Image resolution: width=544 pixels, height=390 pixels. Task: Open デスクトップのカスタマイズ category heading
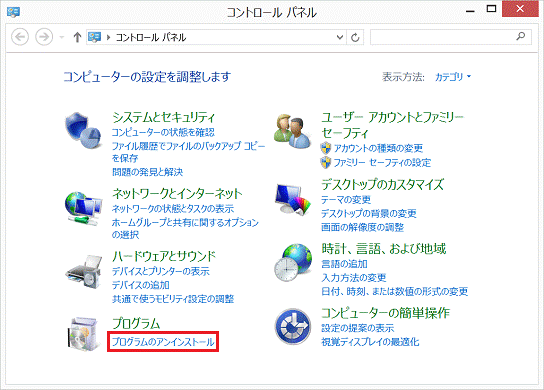pos(382,184)
